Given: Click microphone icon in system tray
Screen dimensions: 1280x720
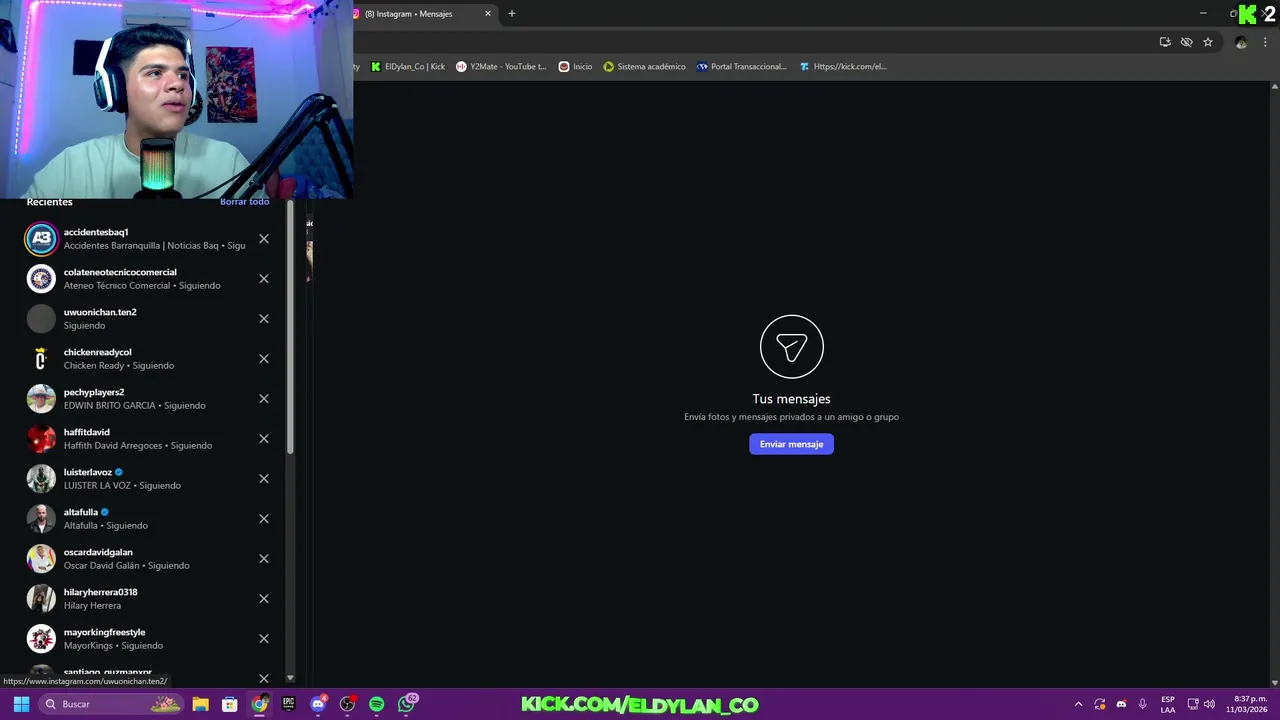Looking at the screenshot, I should pyautogui.click(x=1142, y=704).
